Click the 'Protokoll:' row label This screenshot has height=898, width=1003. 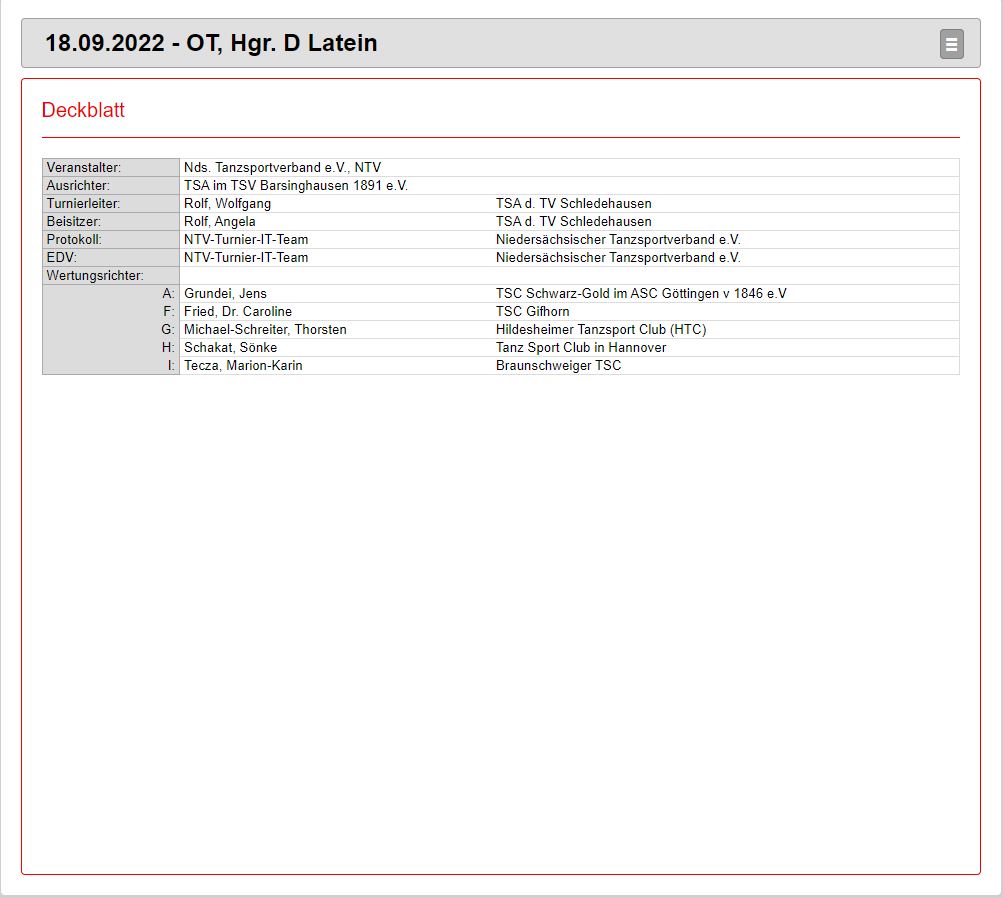[x=74, y=240]
